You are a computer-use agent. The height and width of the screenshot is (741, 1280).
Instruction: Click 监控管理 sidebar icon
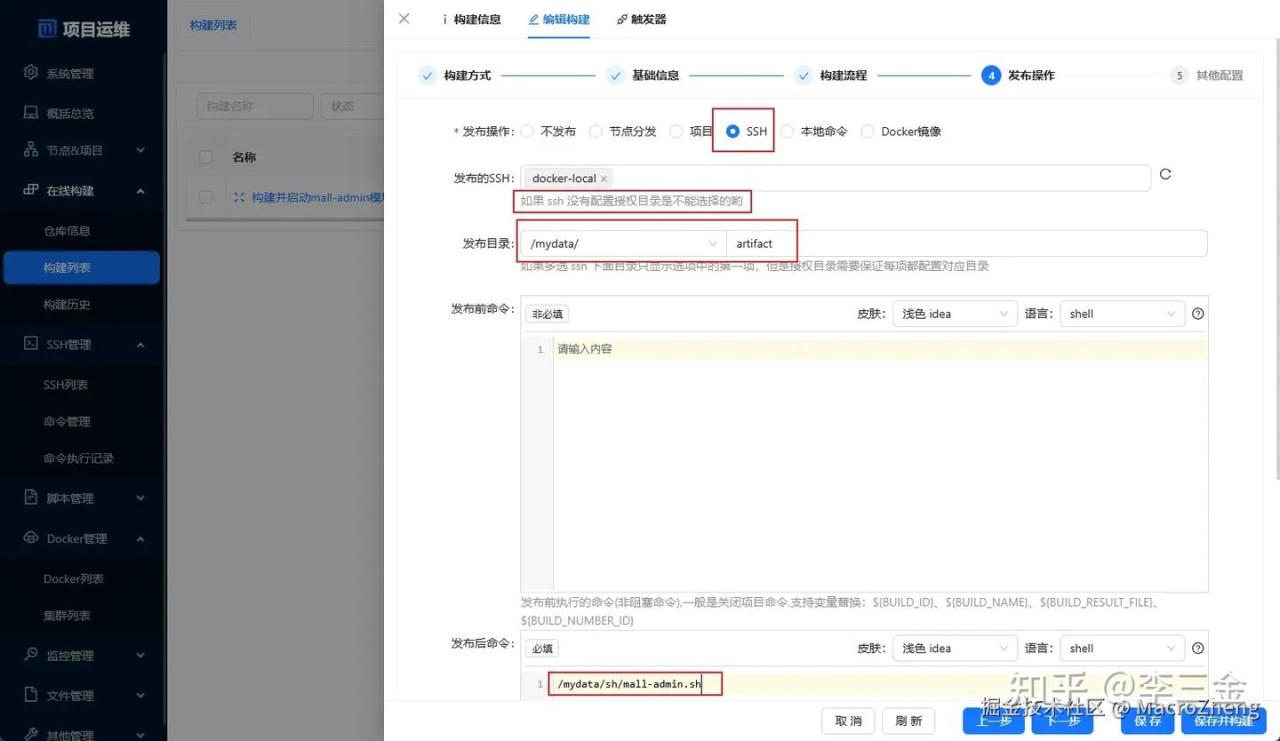(31, 655)
